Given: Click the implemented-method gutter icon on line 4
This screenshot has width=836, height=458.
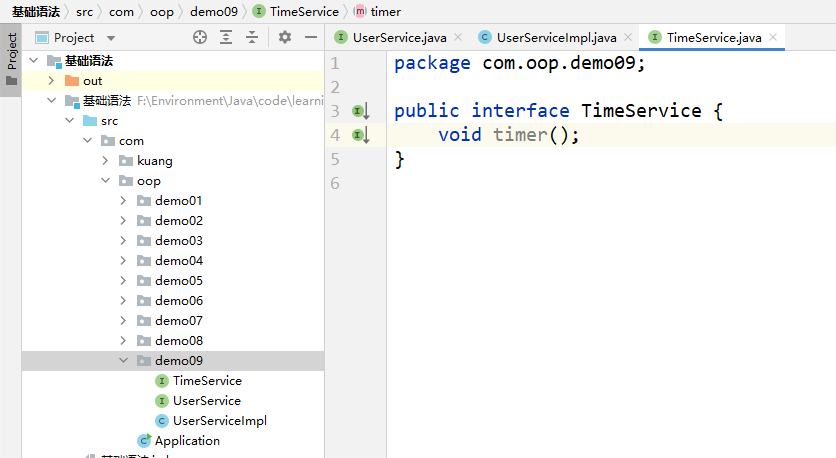Looking at the screenshot, I should (x=361, y=135).
